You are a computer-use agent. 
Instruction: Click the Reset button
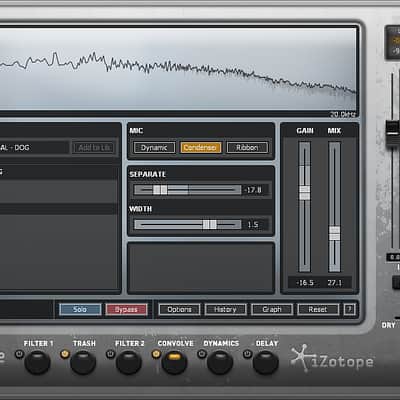point(318,309)
